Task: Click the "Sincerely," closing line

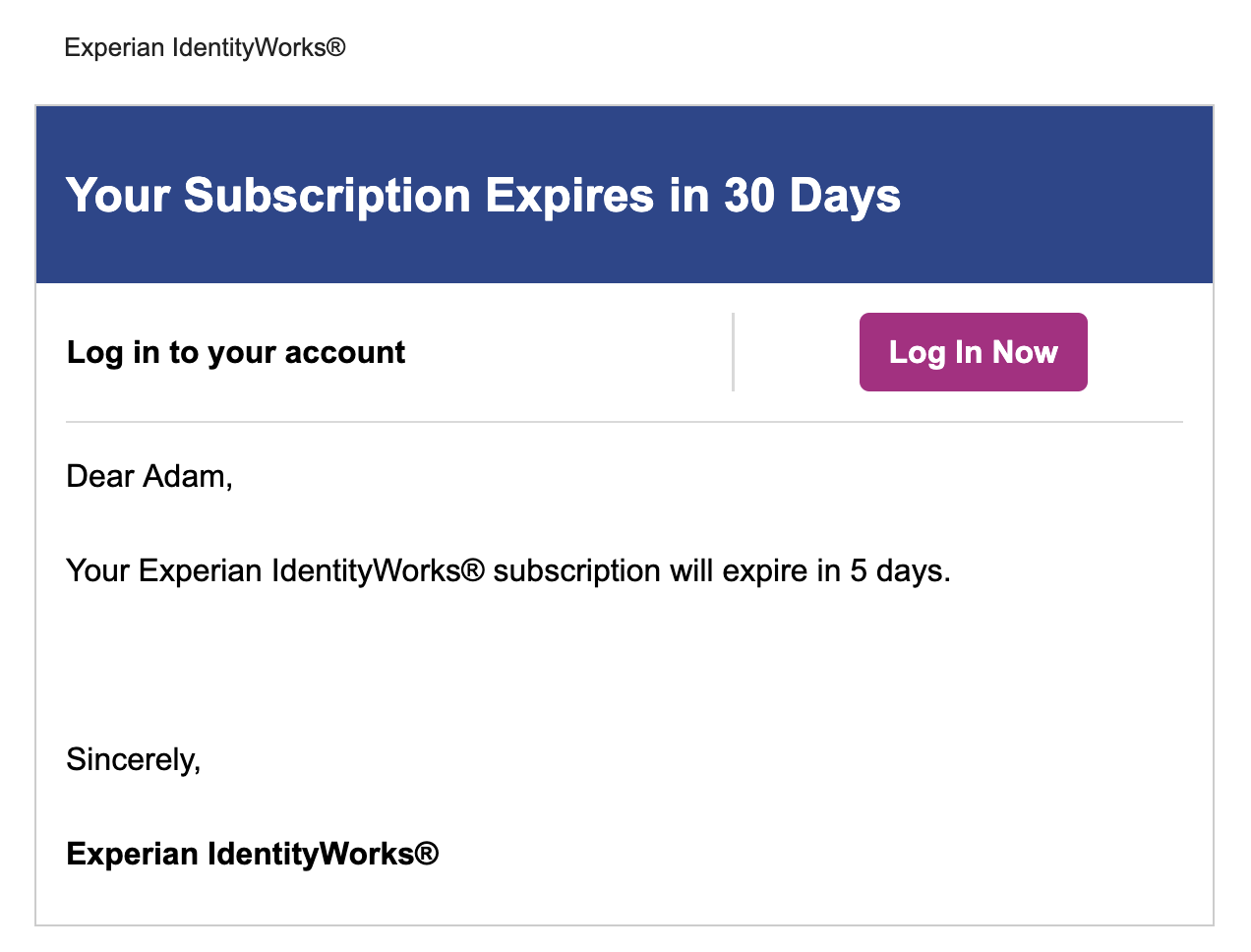Action: click(x=133, y=759)
